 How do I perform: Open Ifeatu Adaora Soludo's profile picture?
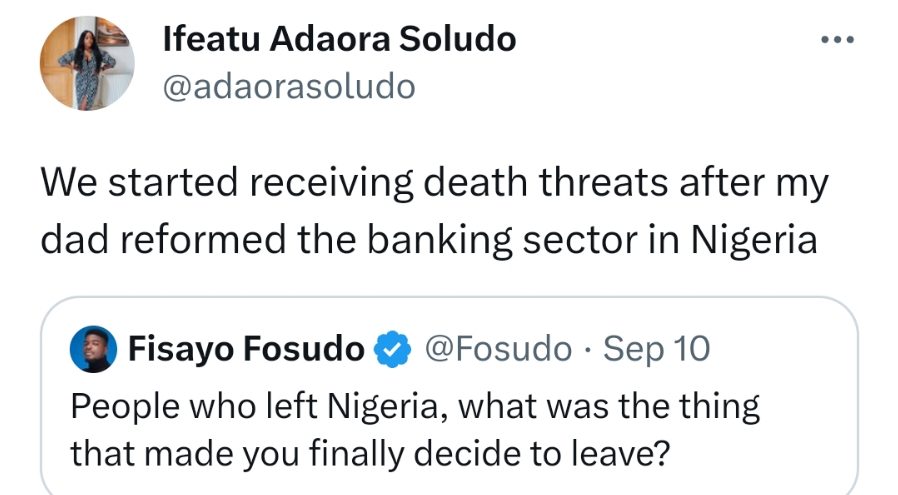click(x=86, y=62)
